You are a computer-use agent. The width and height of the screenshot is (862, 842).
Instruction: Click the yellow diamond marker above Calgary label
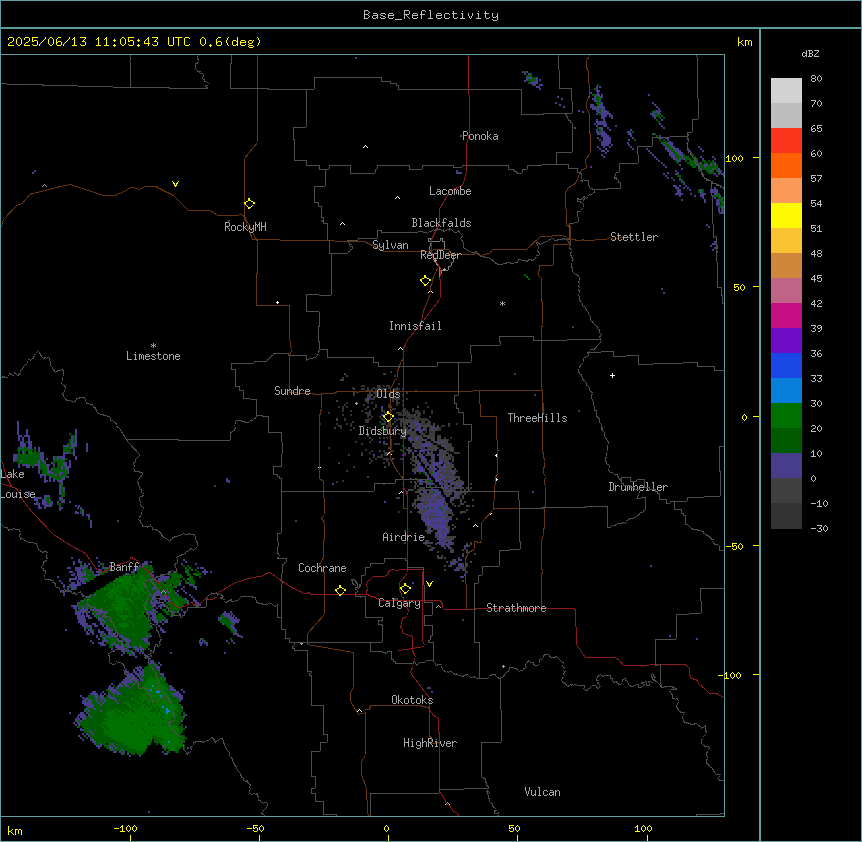[x=405, y=589]
